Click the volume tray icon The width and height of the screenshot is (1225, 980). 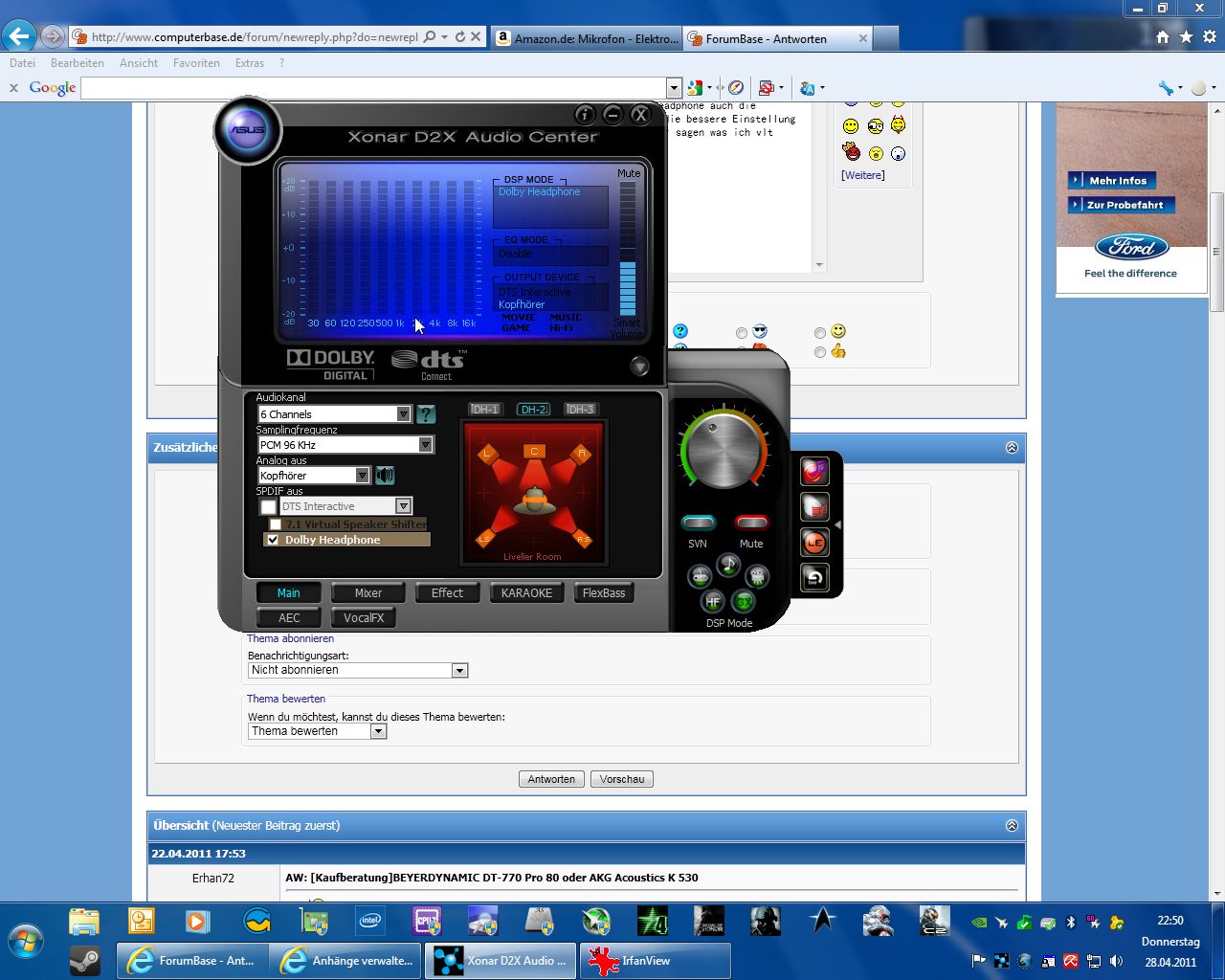pos(1117,961)
